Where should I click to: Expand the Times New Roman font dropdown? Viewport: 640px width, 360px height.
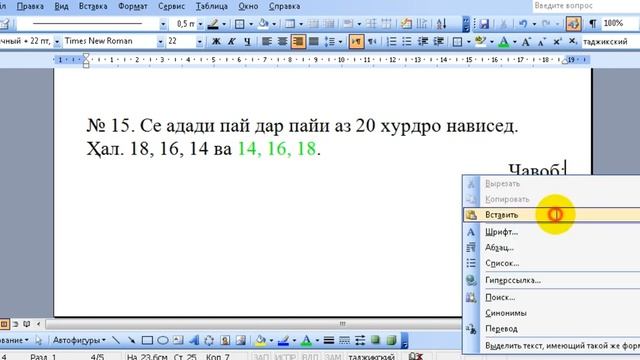click(x=160, y=41)
